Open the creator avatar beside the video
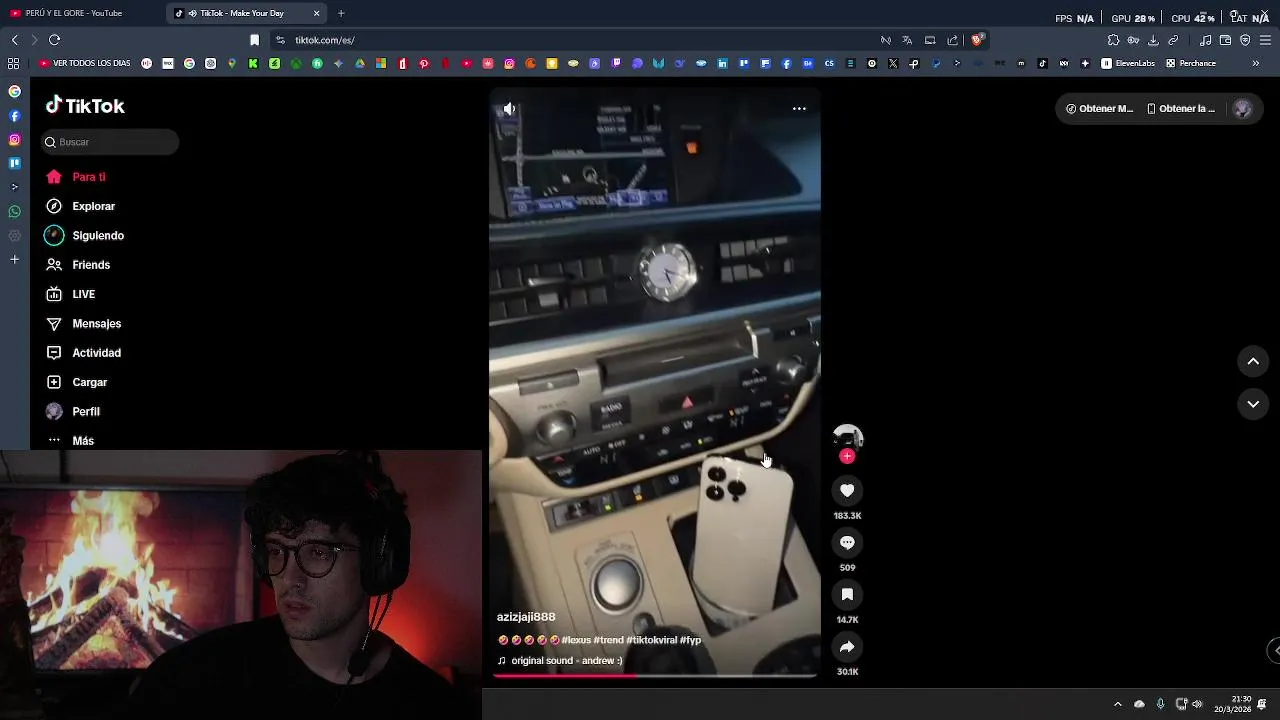 (x=847, y=437)
